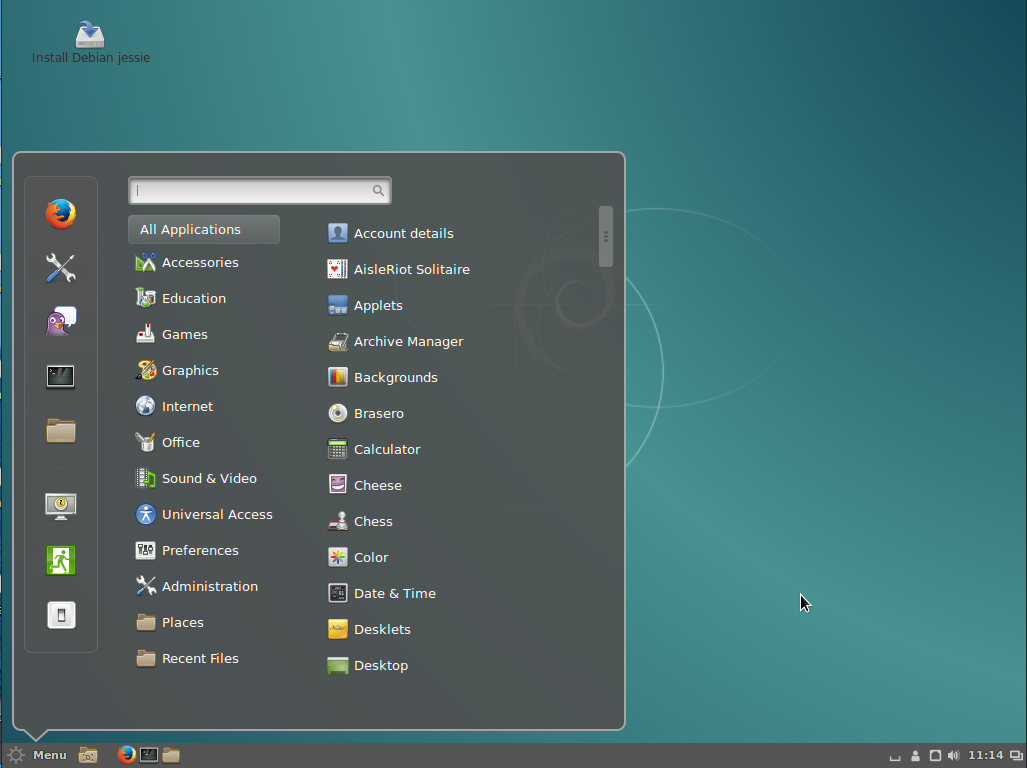Shut down with the power switch icon
The height and width of the screenshot is (768, 1027).
[61, 615]
